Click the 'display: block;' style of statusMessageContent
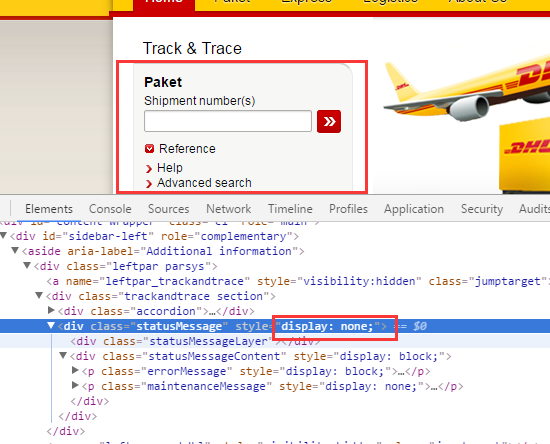550x444 pixels. pyautogui.click(x=389, y=357)
